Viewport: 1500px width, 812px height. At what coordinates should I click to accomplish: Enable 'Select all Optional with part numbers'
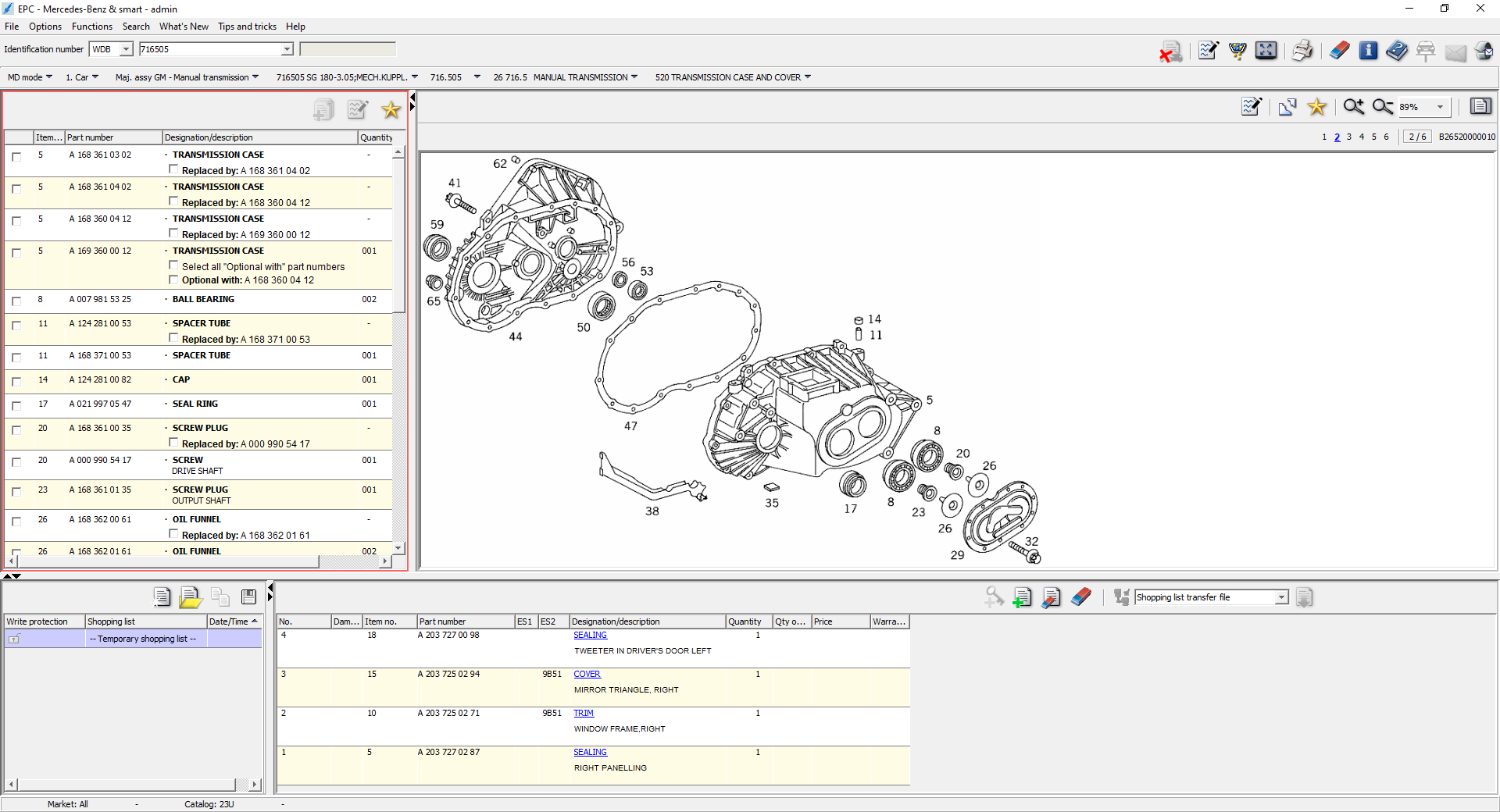pos(174,266)
